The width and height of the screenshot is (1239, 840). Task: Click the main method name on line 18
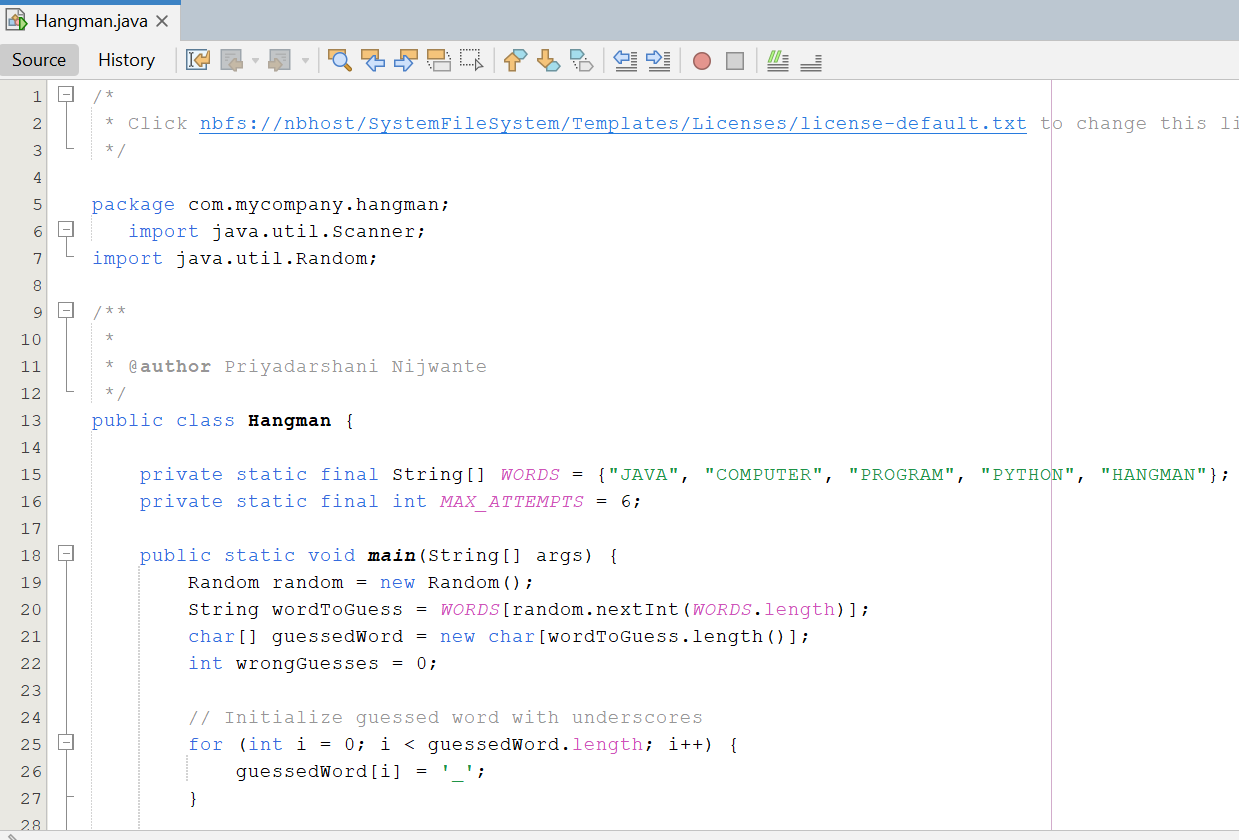click(392, 555)
